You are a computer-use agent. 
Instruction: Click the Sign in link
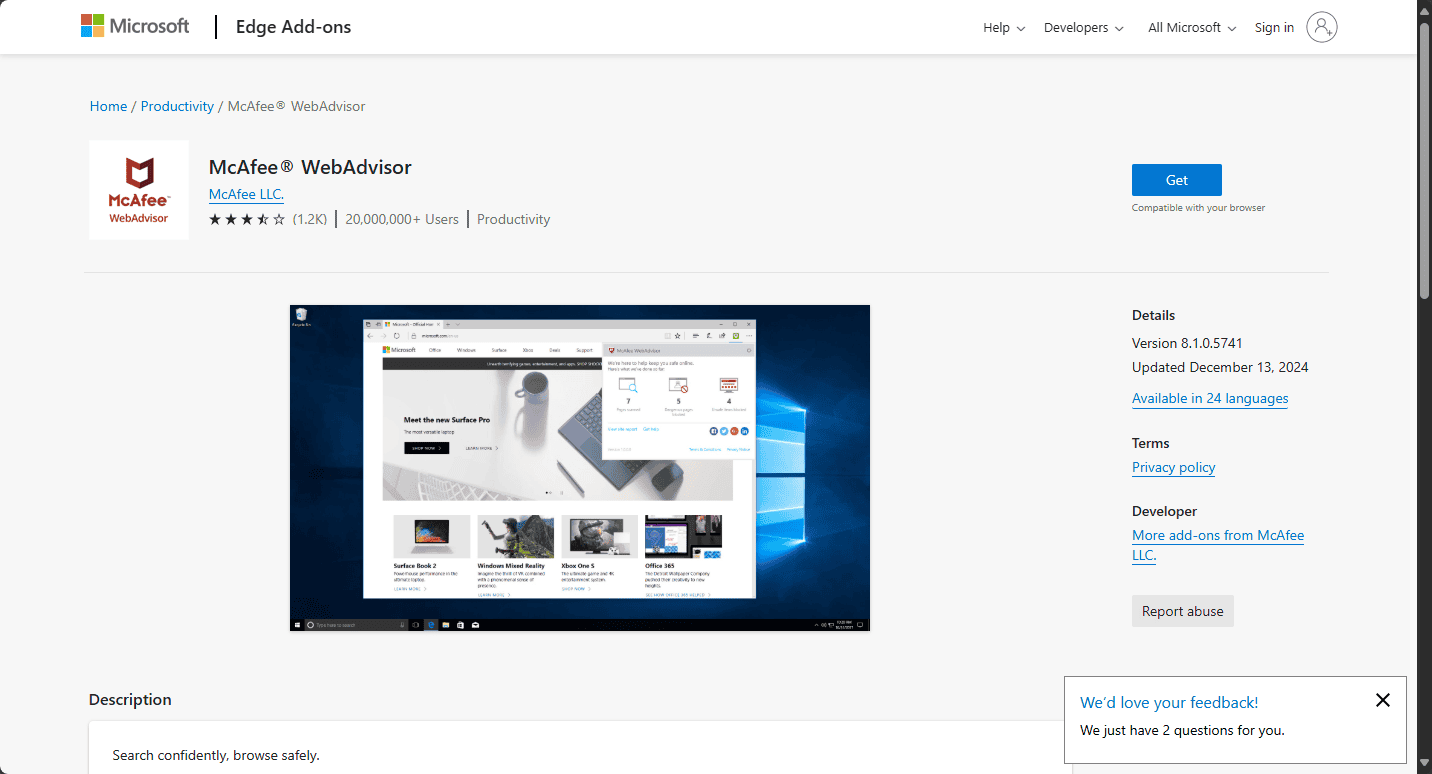pos(1274,28)
